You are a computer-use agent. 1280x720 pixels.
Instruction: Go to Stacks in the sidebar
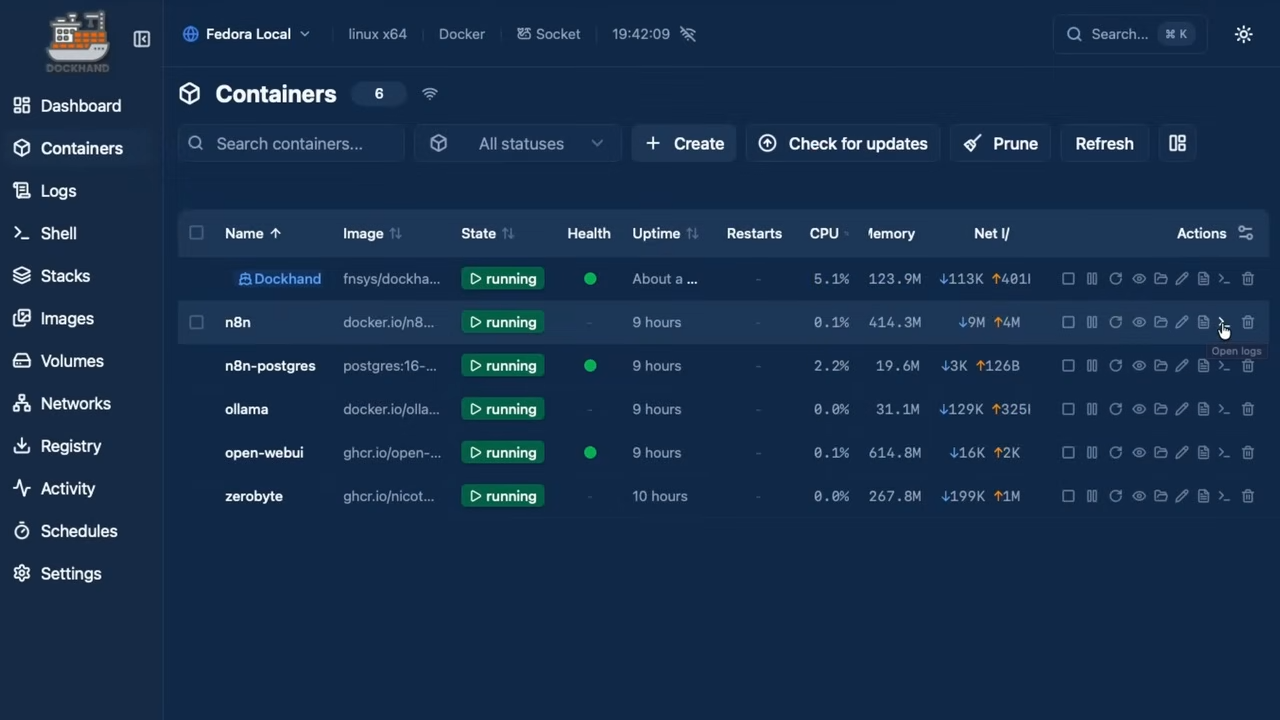(x=65, y=276)
